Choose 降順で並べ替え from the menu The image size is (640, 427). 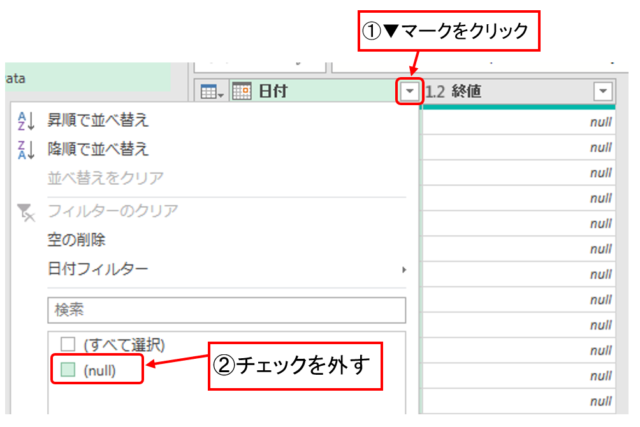tap(98, 149)
